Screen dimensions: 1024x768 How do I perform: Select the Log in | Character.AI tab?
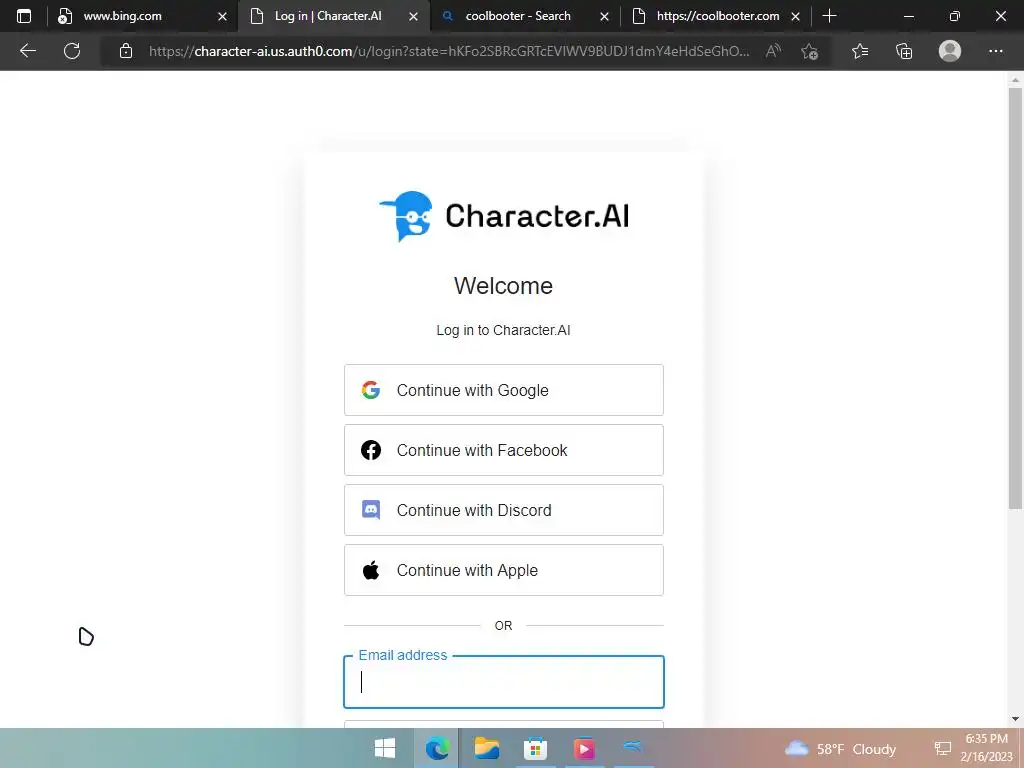pyautogui.click(x=333, y=16)
